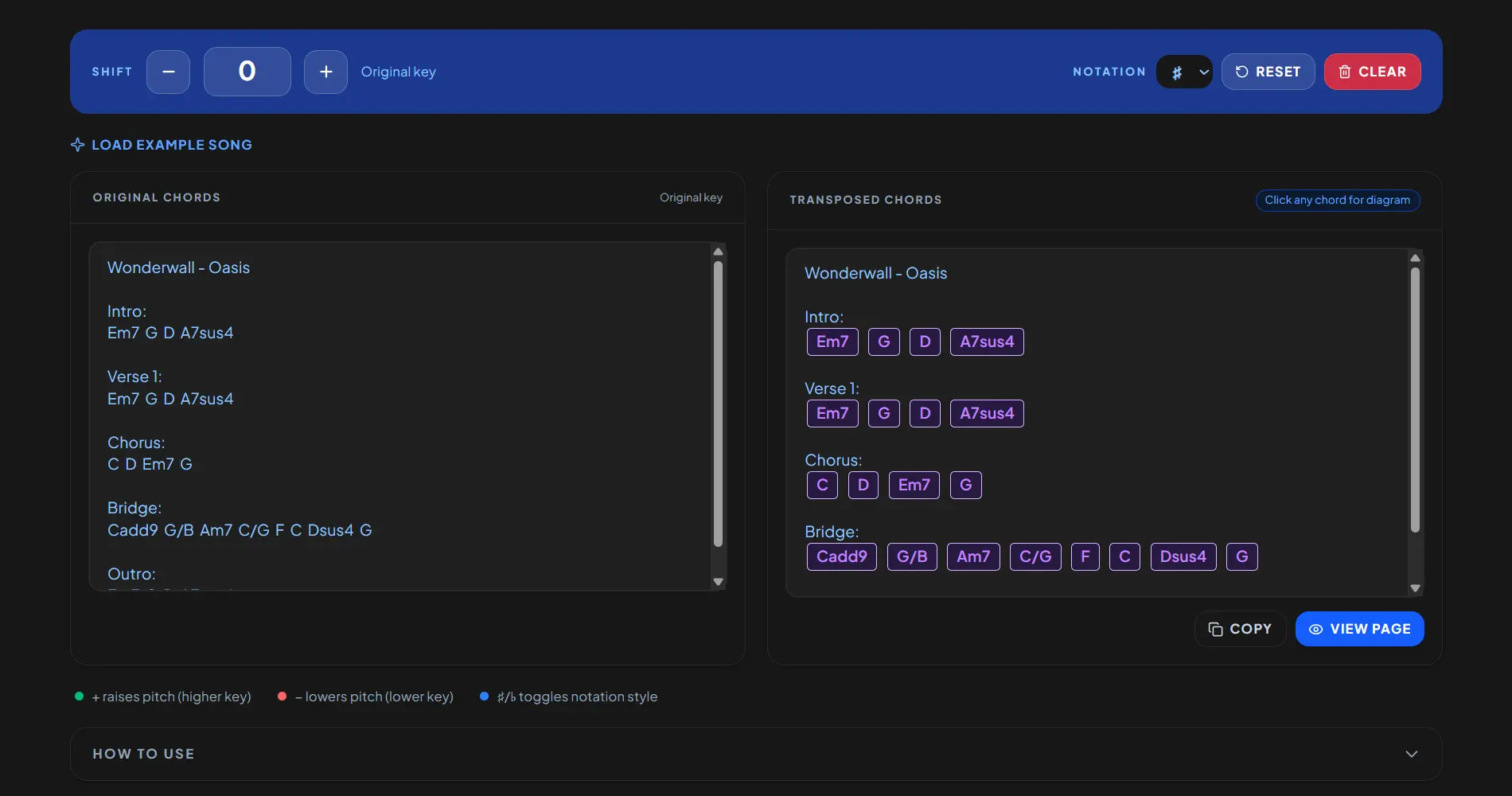Open C chord diagram in Chorus
Image resolution: width=1512 pixels, height=796 pixels.
(822, 485)
